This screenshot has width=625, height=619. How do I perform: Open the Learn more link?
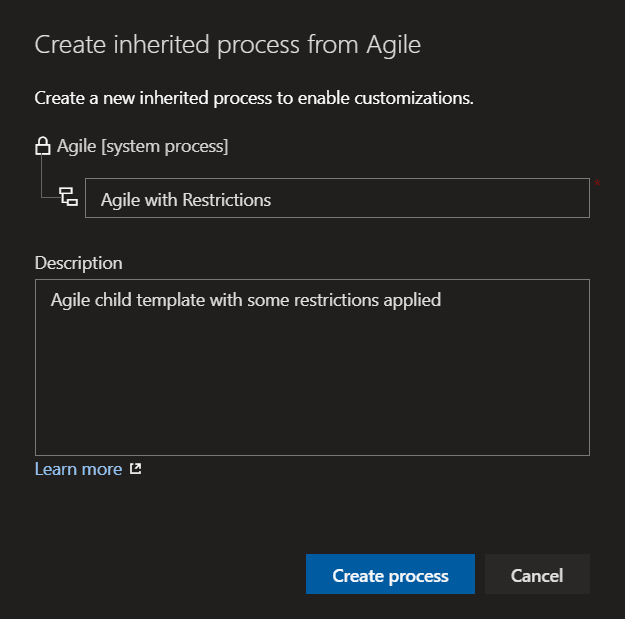[x=78, y=469]
